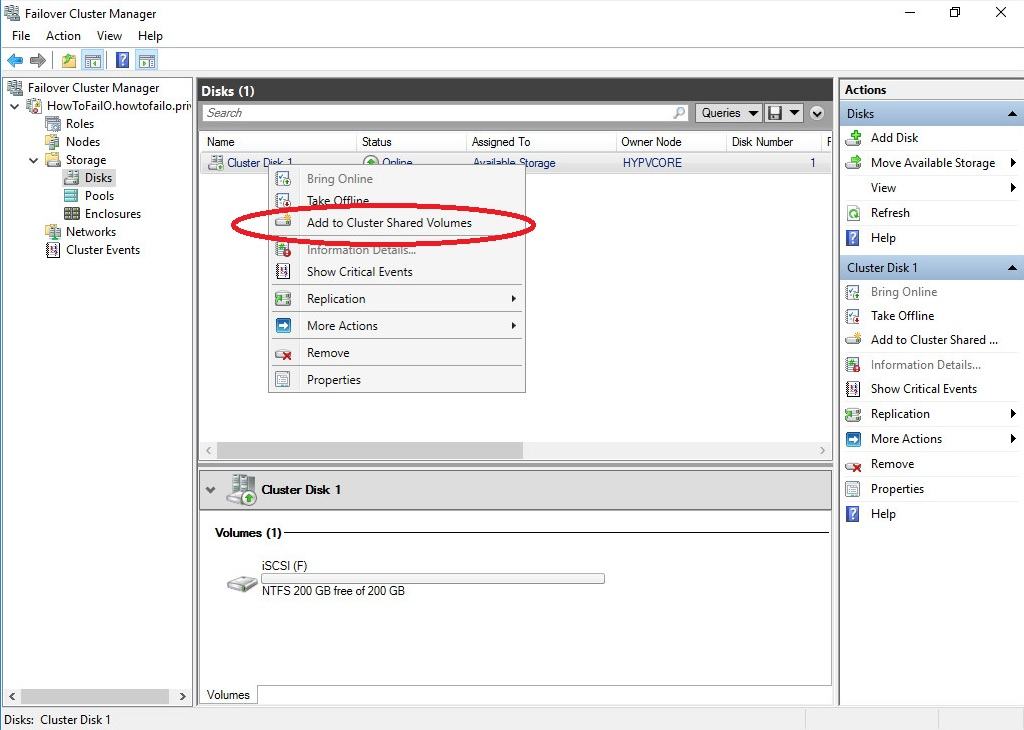Screen dimensions: 1024x730
Task: Choose Take Offline in context menu
Action: [397, 200]
